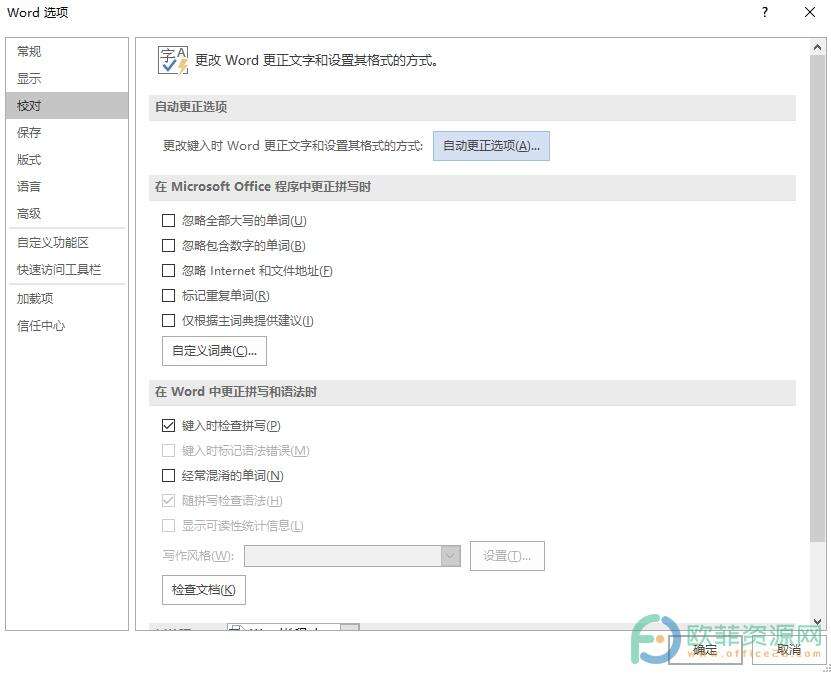Toggle 忽略包含数字的单词 checkbox

(x=168, y=245)
